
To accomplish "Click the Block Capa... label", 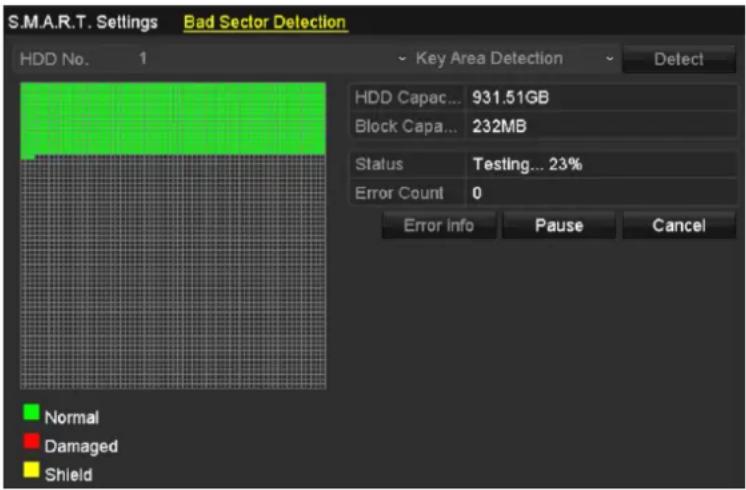I will 407,127.
